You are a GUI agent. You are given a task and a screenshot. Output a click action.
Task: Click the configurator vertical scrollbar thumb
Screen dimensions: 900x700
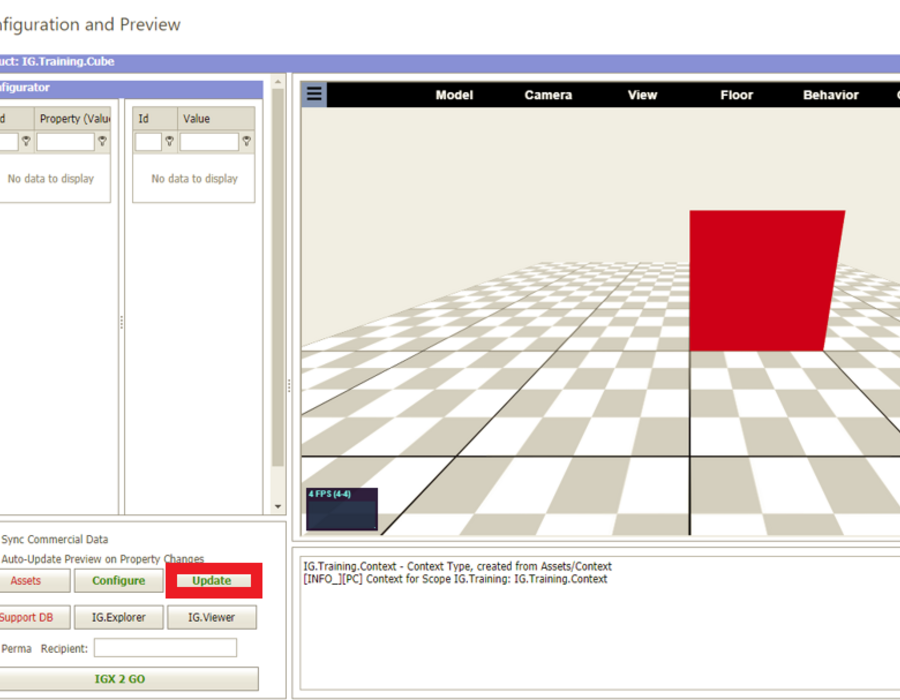pos(278,278)
